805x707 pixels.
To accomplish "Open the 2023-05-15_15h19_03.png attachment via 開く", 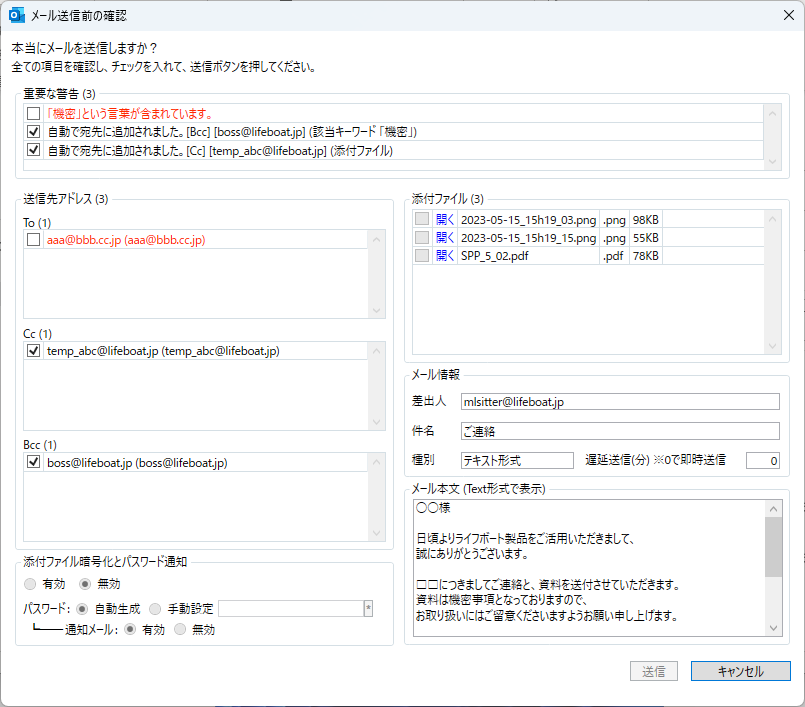I will 444,219.
